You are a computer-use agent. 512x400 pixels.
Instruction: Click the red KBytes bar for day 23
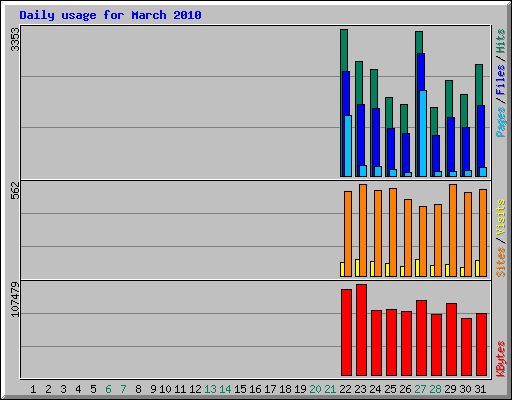point(361,330)
